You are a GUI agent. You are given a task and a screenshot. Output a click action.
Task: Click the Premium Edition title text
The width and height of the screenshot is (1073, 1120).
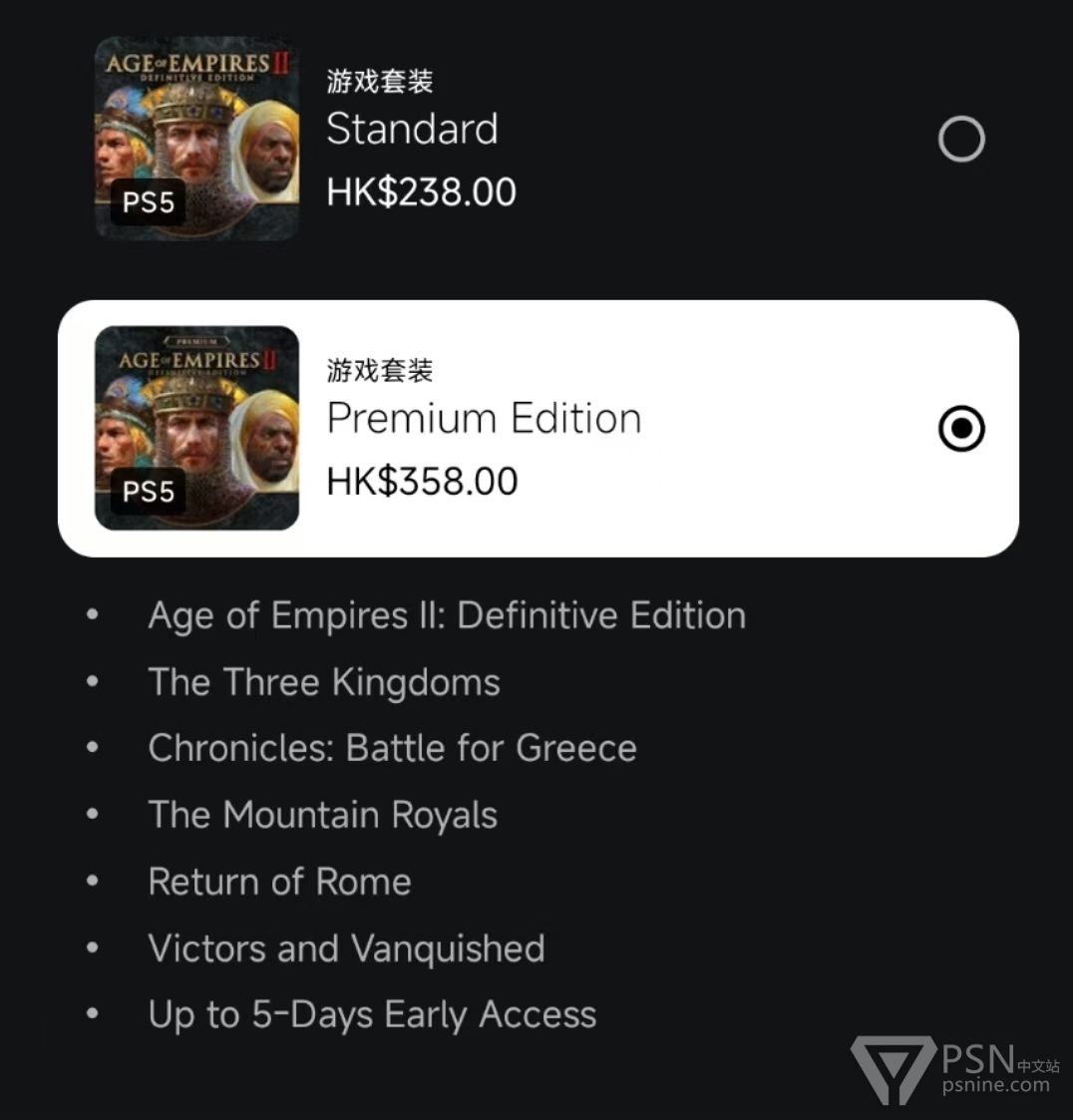coord(485,419)
